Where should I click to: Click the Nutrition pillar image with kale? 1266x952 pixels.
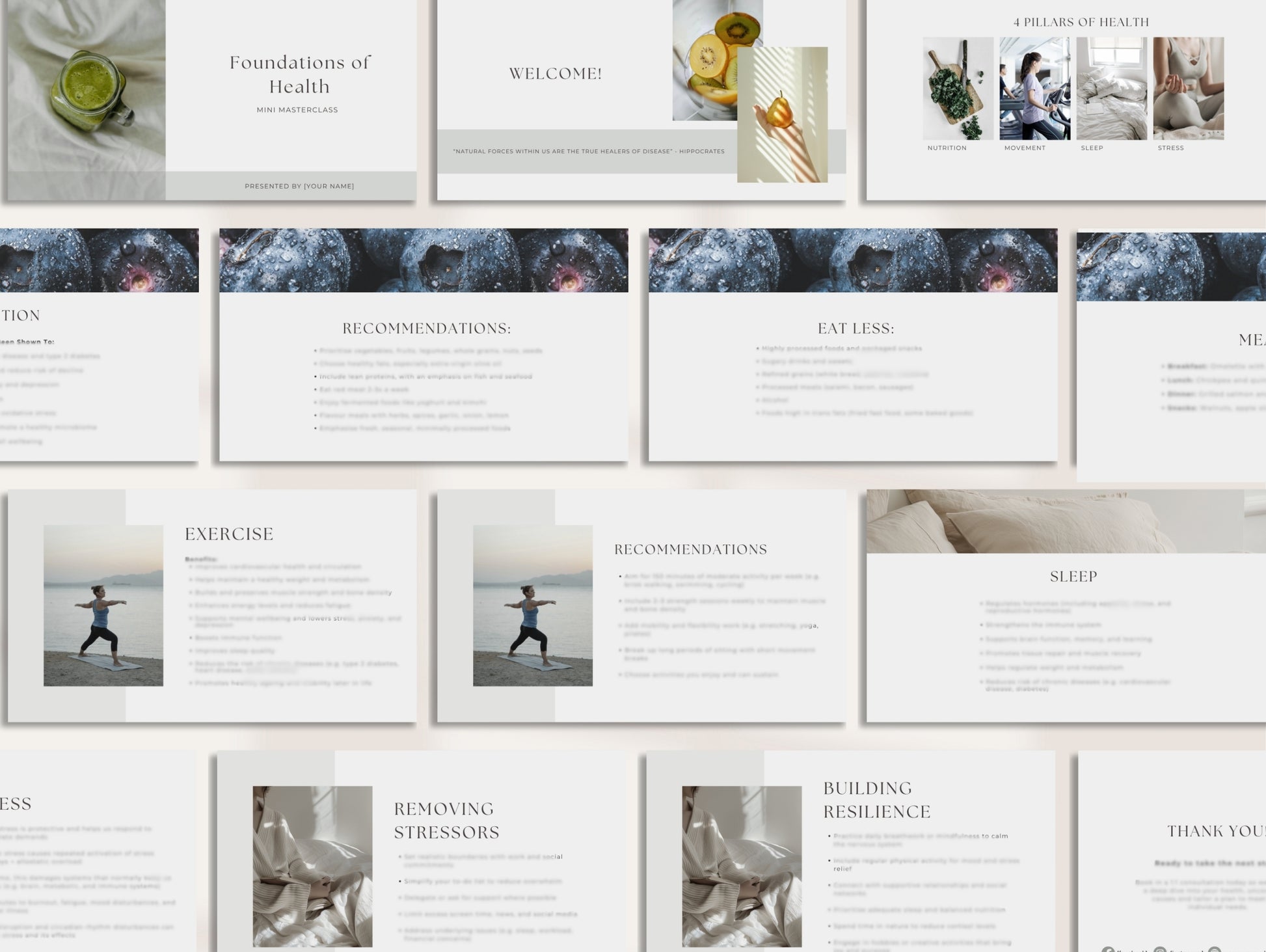tap(958, 88)
